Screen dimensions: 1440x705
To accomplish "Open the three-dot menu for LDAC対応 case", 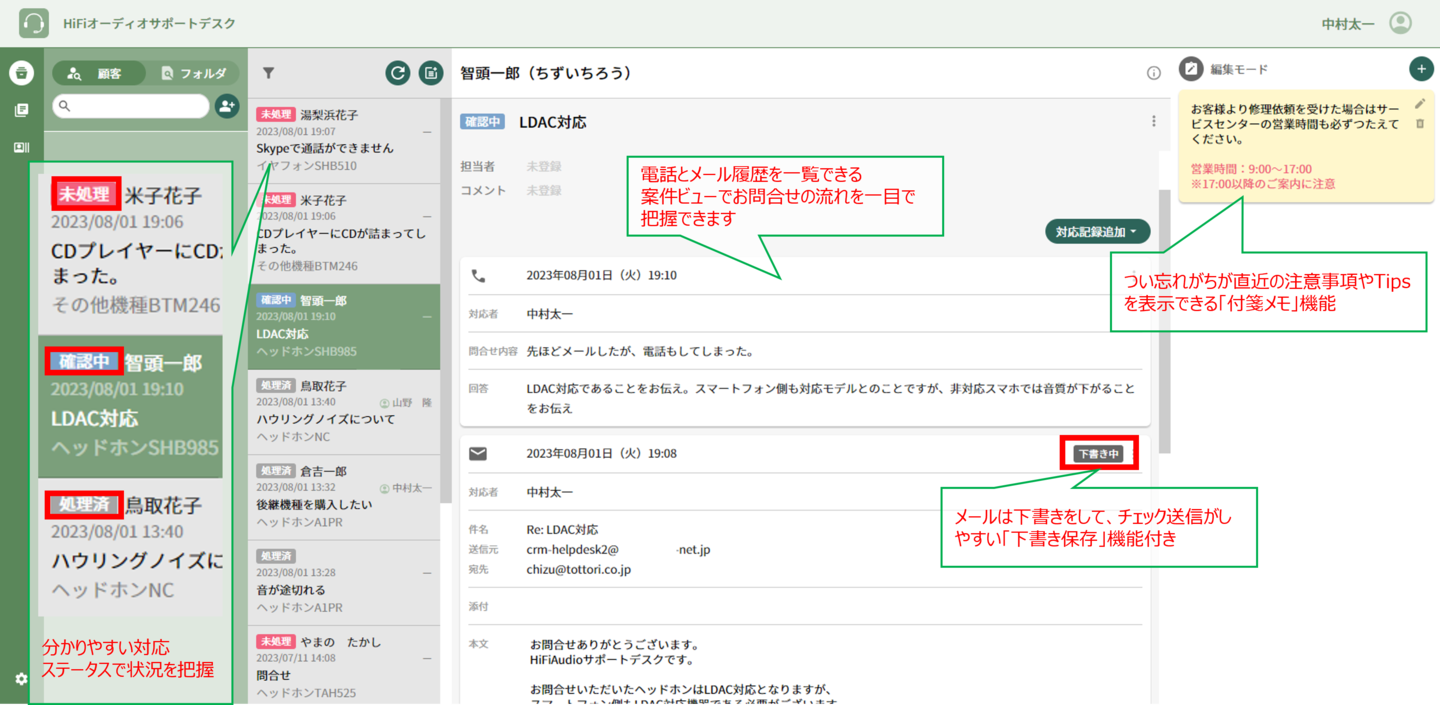I will coord(1153,121).
